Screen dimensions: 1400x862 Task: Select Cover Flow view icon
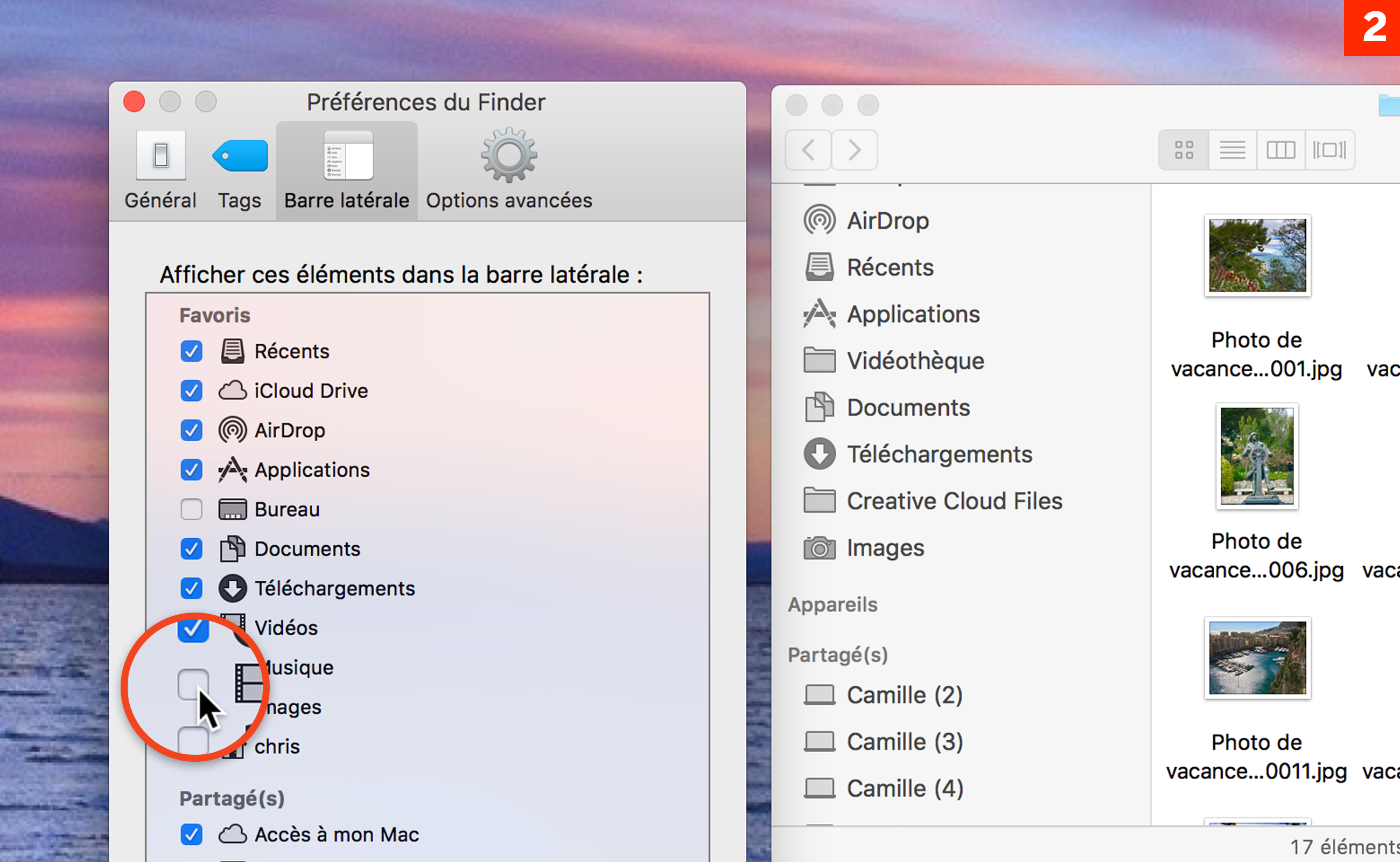[1329, 150]
